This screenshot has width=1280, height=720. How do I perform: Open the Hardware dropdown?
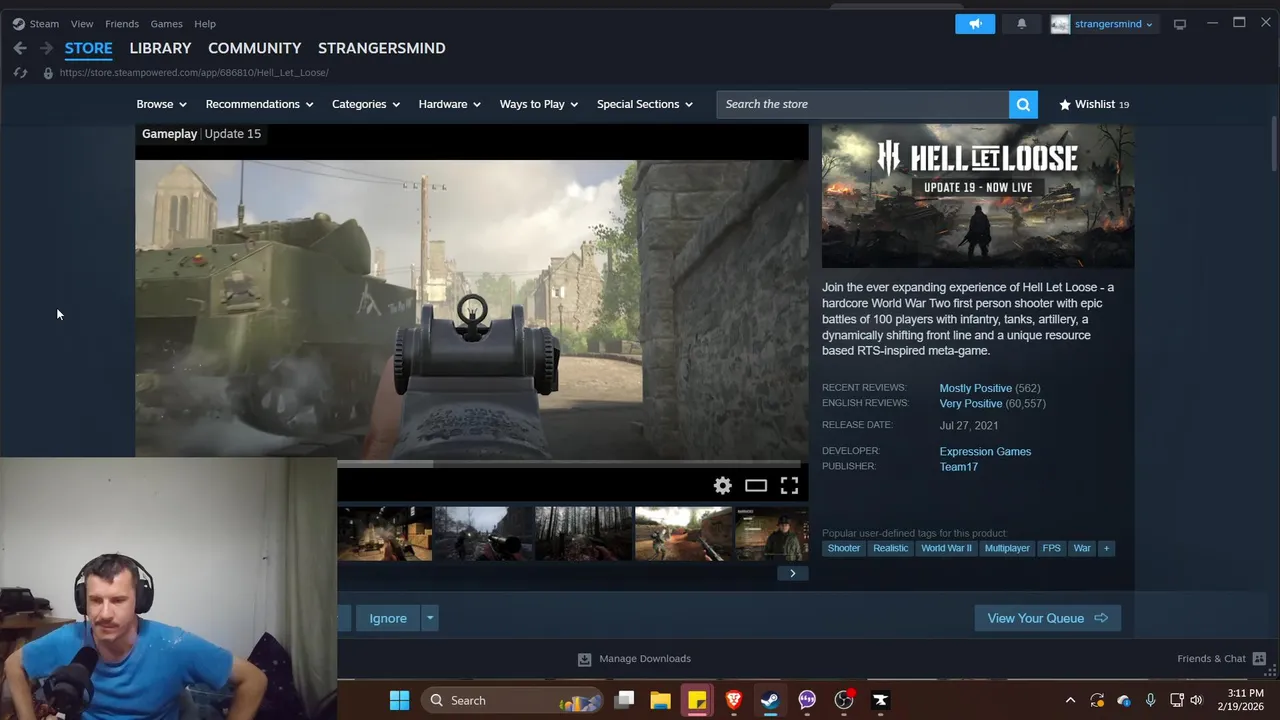450,104
